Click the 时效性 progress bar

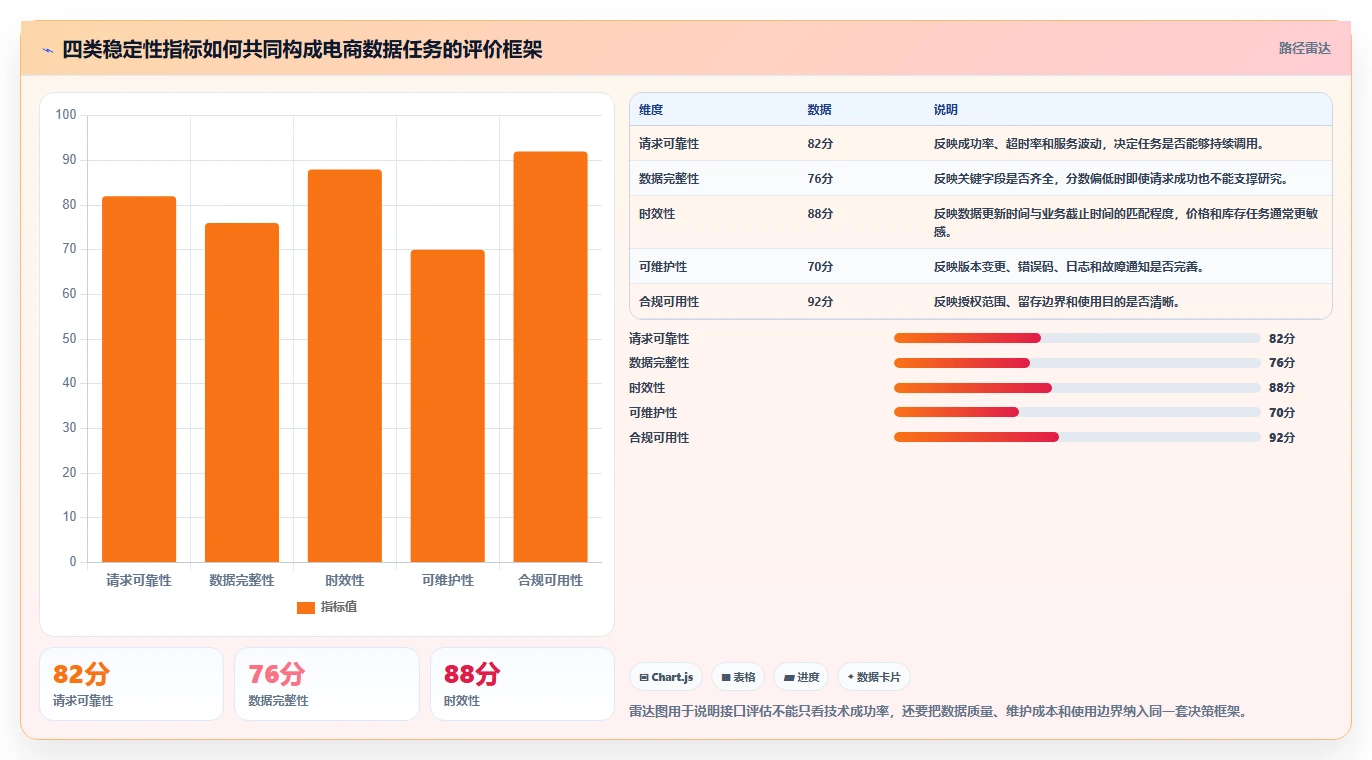[x=1077, y=388]
